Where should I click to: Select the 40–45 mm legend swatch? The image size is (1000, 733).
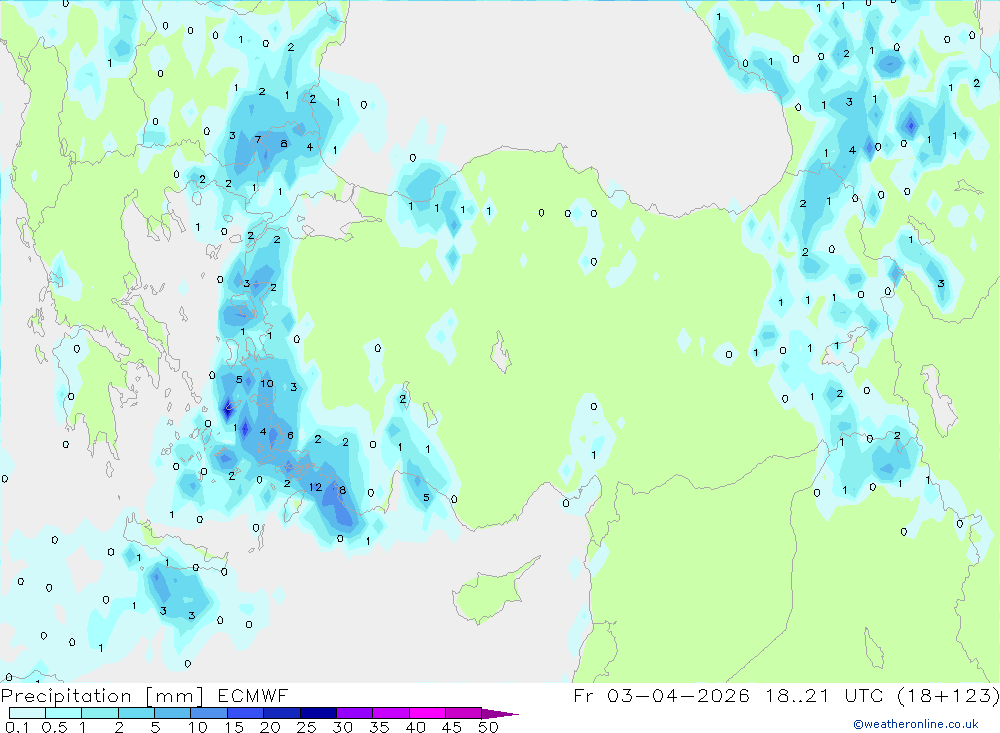427,713
